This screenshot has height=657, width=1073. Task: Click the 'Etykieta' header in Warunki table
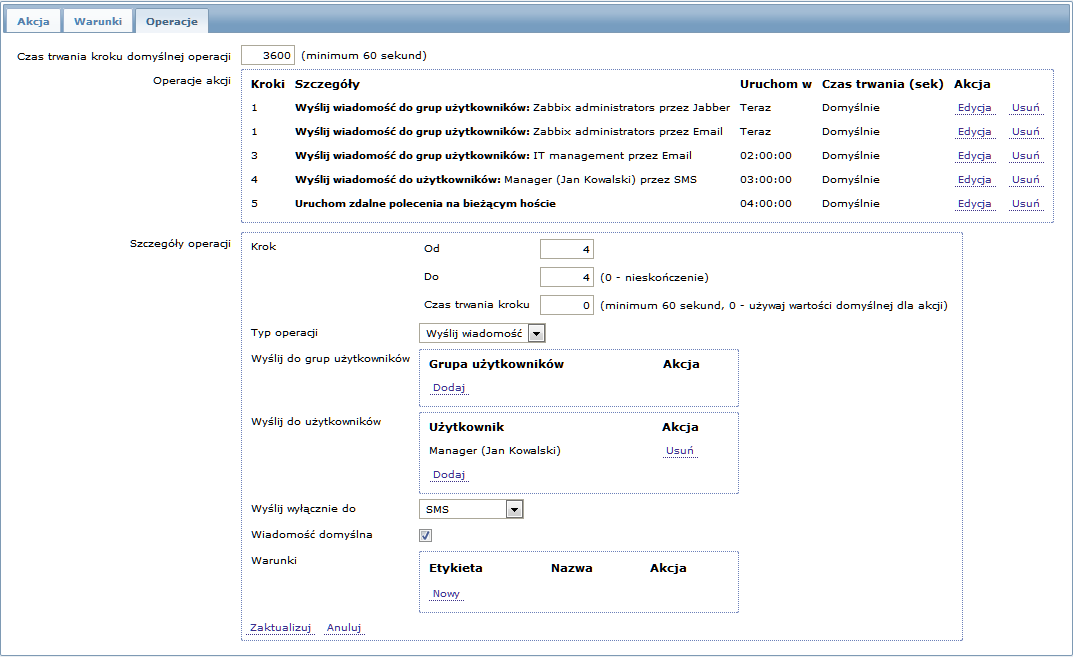pyautogui.click(x=456, y=568)
